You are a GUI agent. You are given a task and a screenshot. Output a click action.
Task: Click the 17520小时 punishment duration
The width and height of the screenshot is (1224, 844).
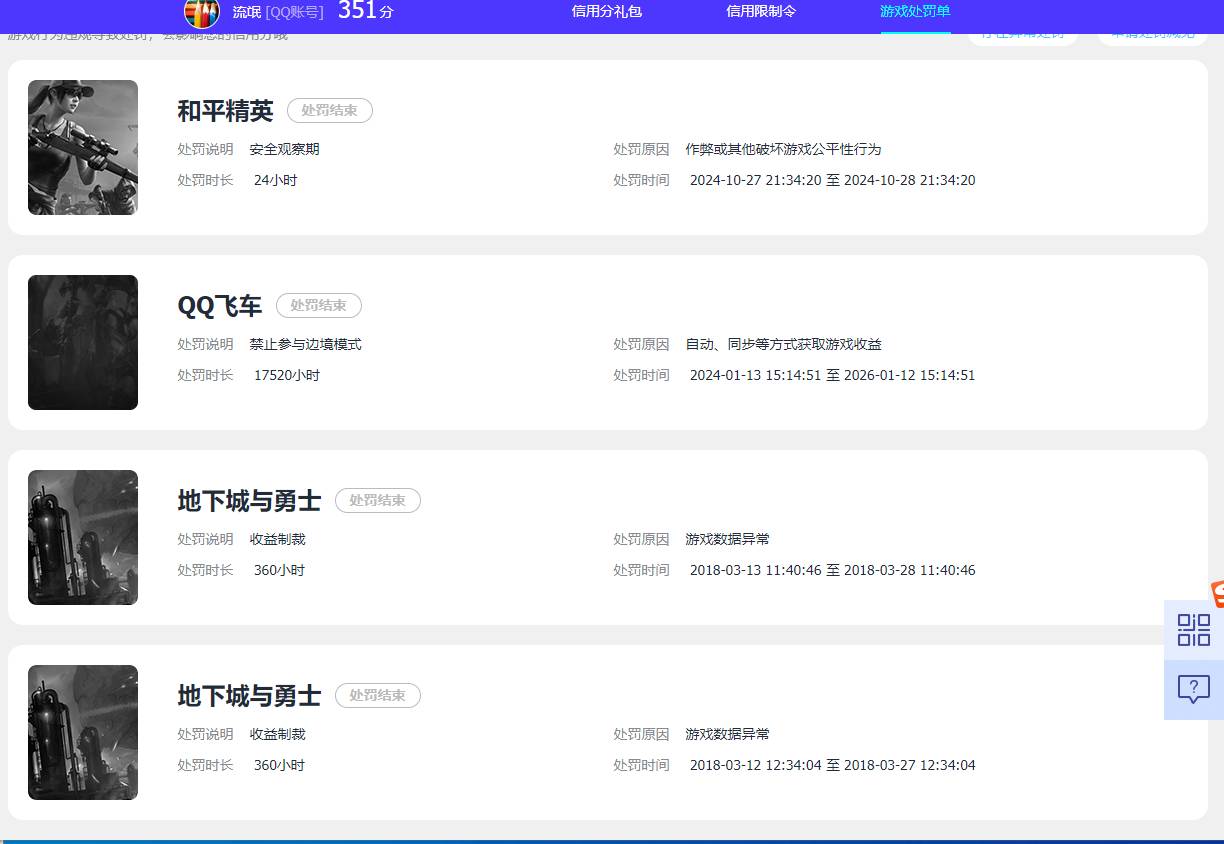tap(286, 376)
